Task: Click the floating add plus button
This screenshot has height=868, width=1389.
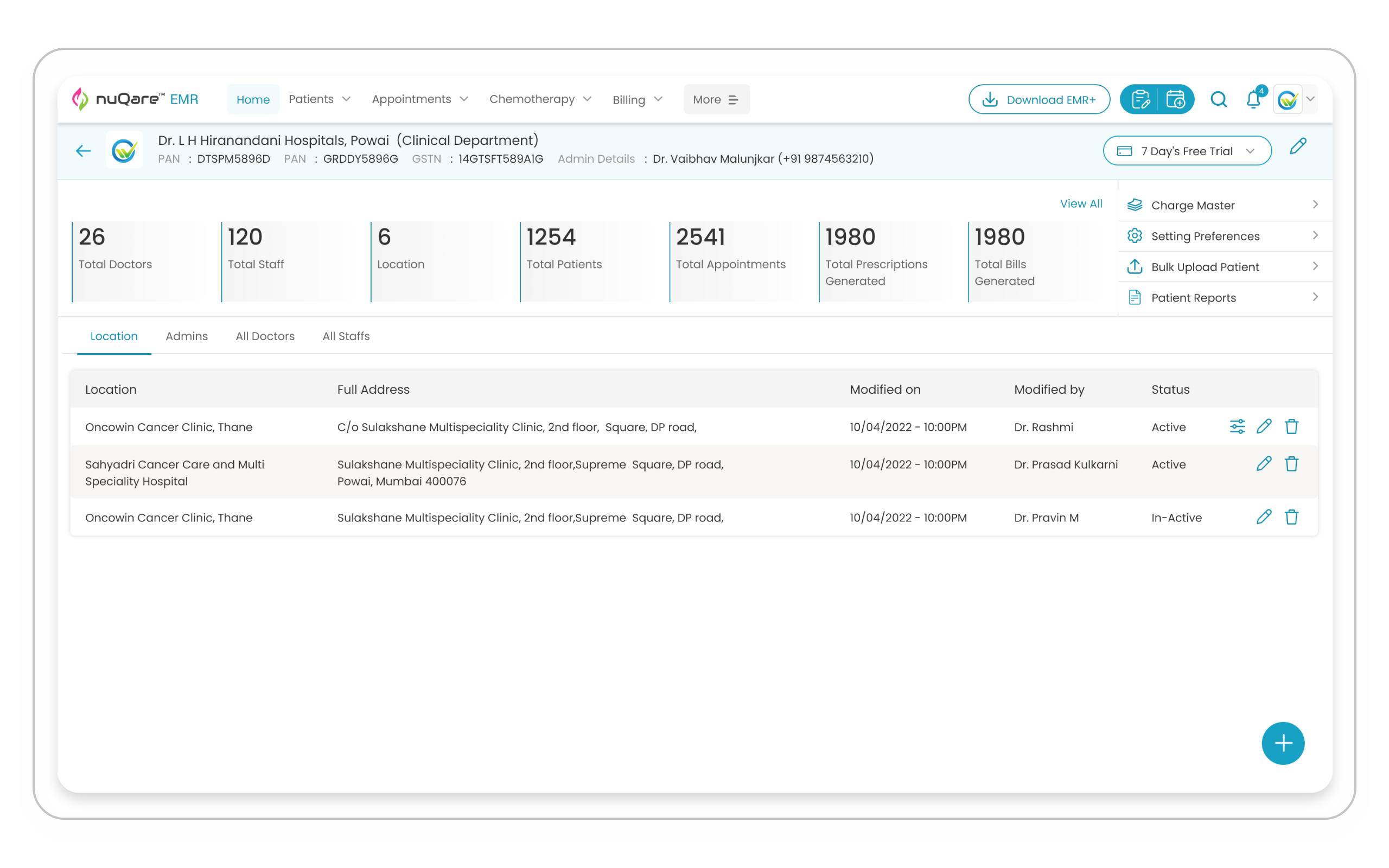Action: [1283, 743]
